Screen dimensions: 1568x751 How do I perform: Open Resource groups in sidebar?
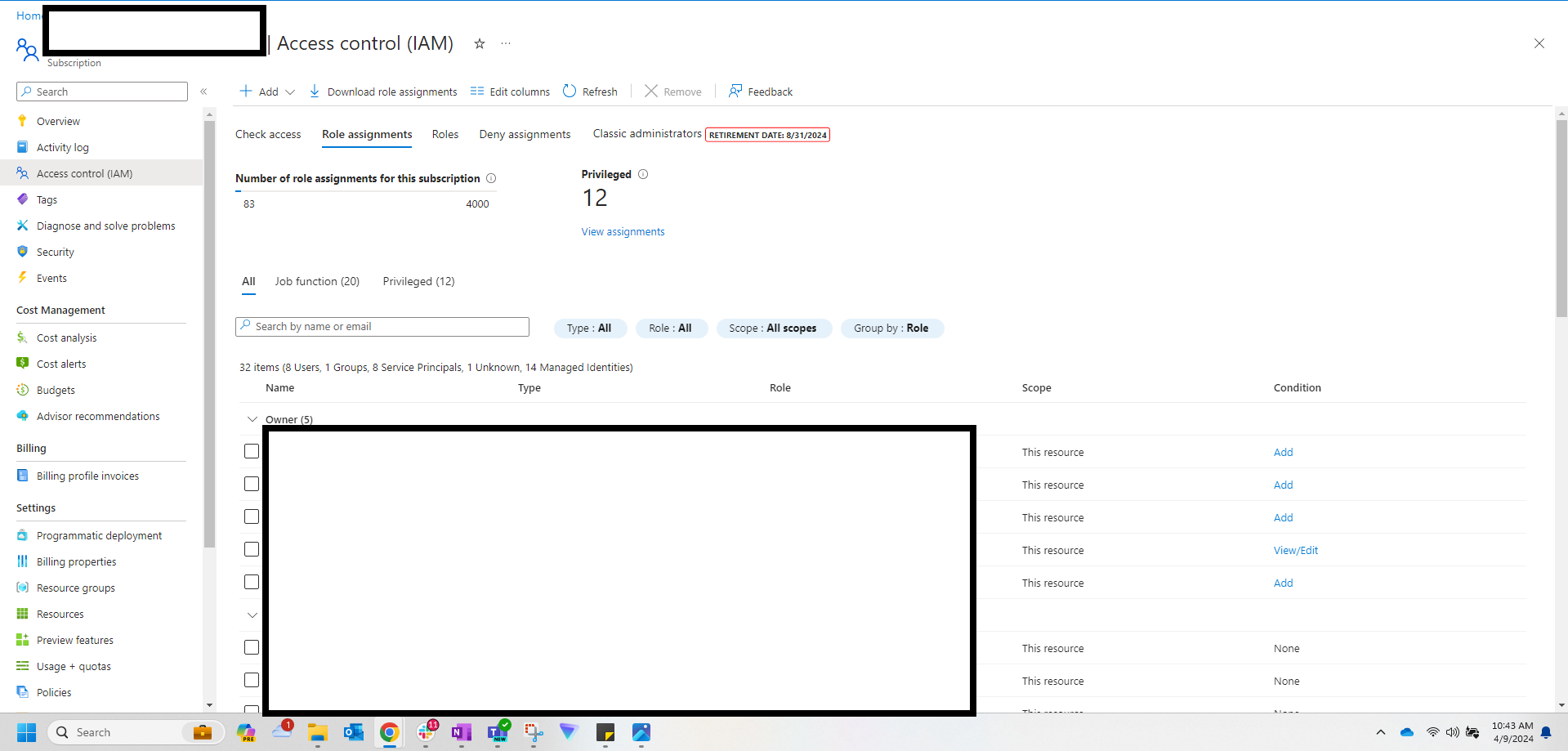point(75,588)
